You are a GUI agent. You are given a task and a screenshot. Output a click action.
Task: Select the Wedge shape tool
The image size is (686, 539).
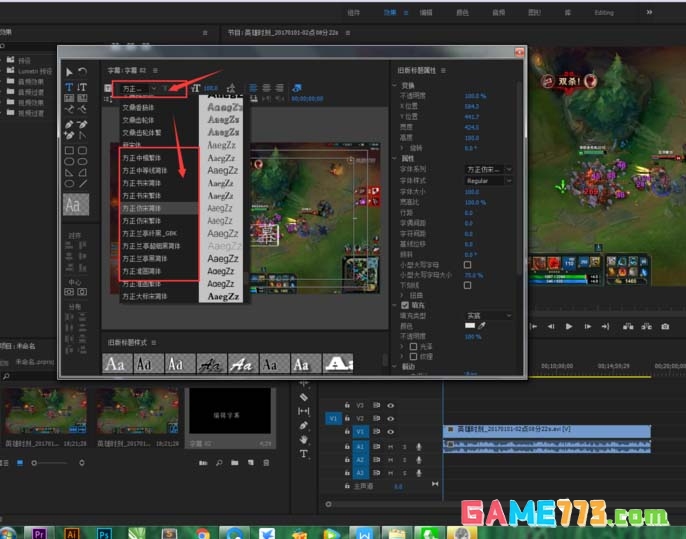click(69, 172)
